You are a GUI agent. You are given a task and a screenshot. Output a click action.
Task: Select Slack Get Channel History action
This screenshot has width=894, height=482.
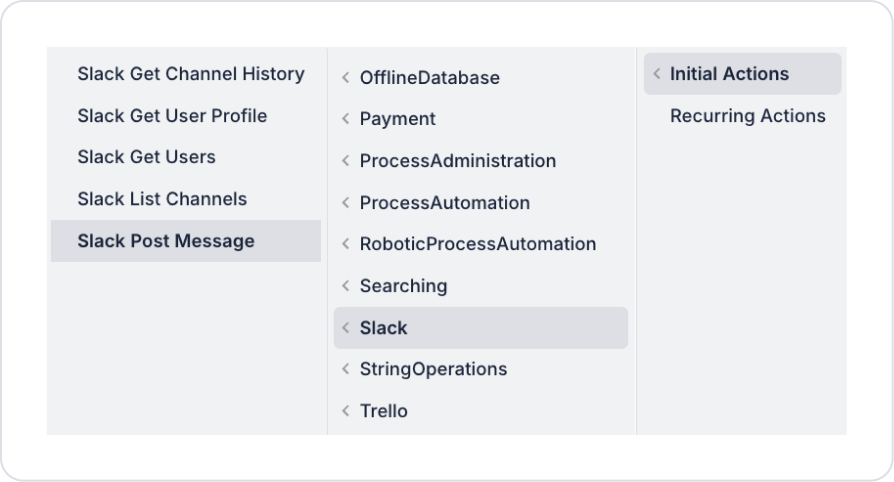190,74
